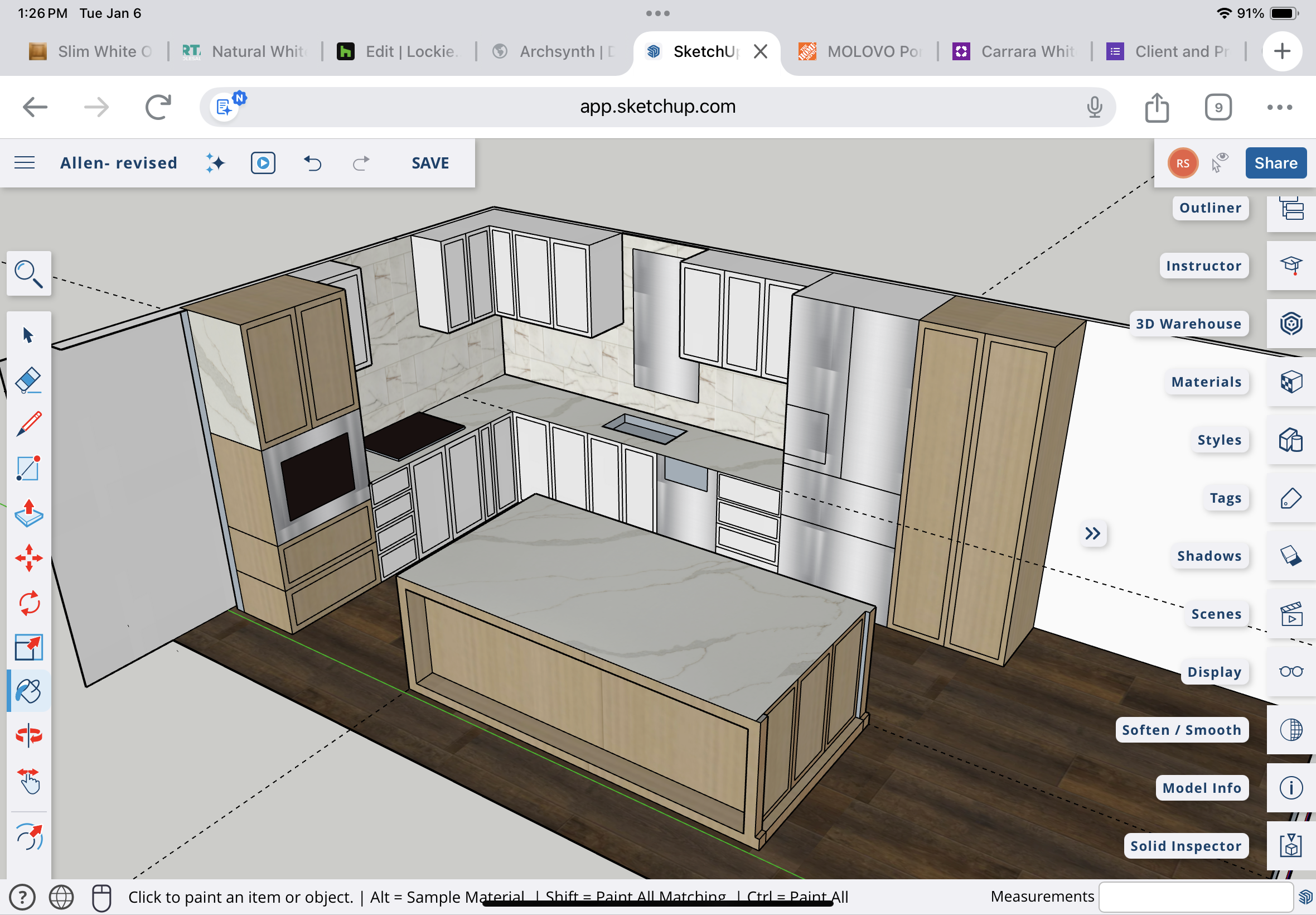Image resolution: width=1316 pixels, height=915 pixels.
Task: Open the Materials panel icon
Action: 1291,382
